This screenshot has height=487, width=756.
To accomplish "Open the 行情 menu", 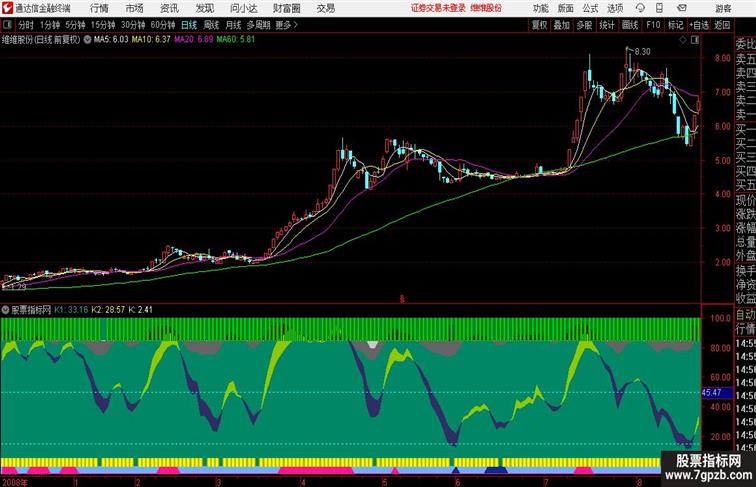I will point(99,8).
